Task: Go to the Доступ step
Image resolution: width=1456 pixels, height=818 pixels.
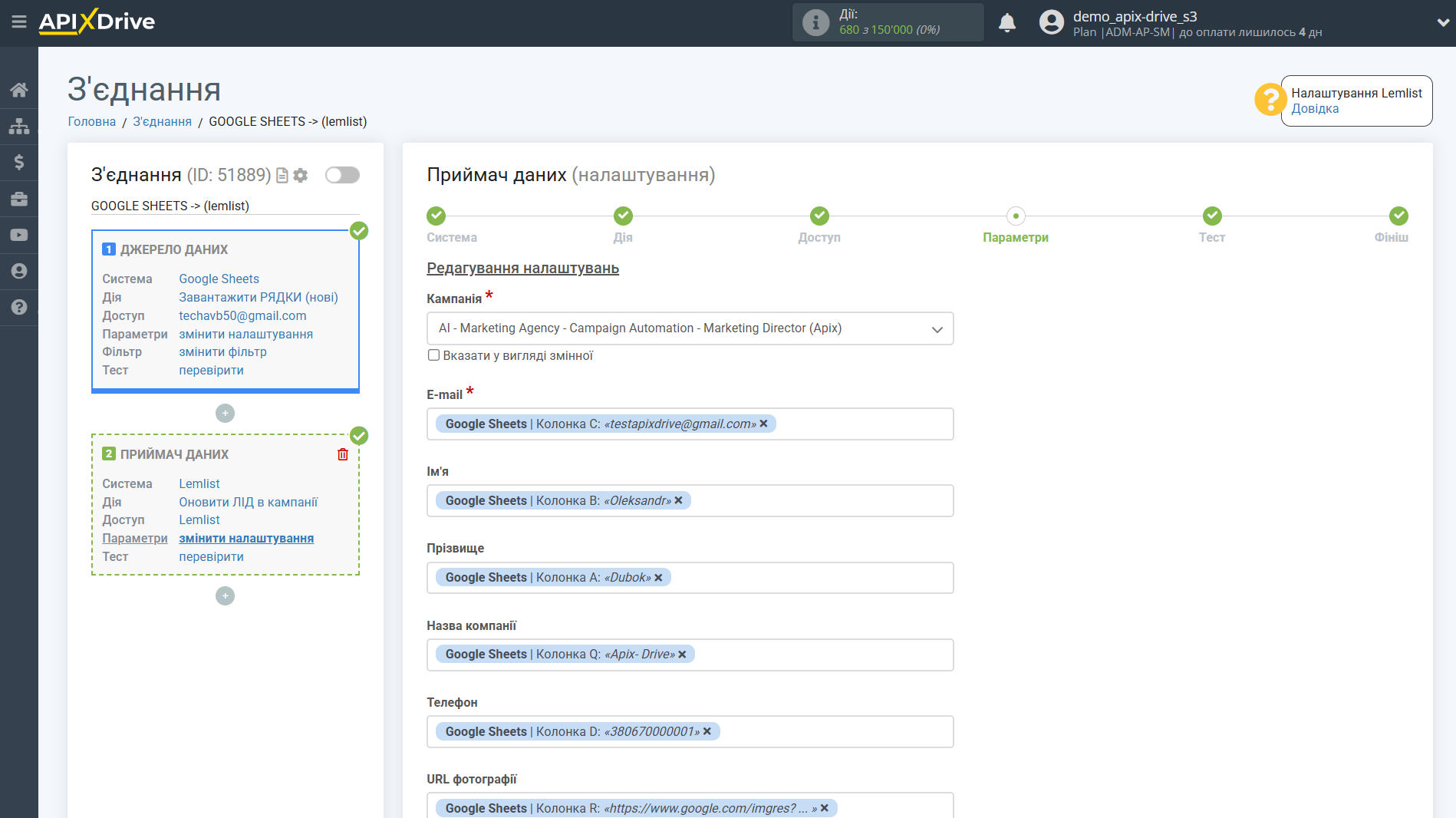Action: click(819, 216)
